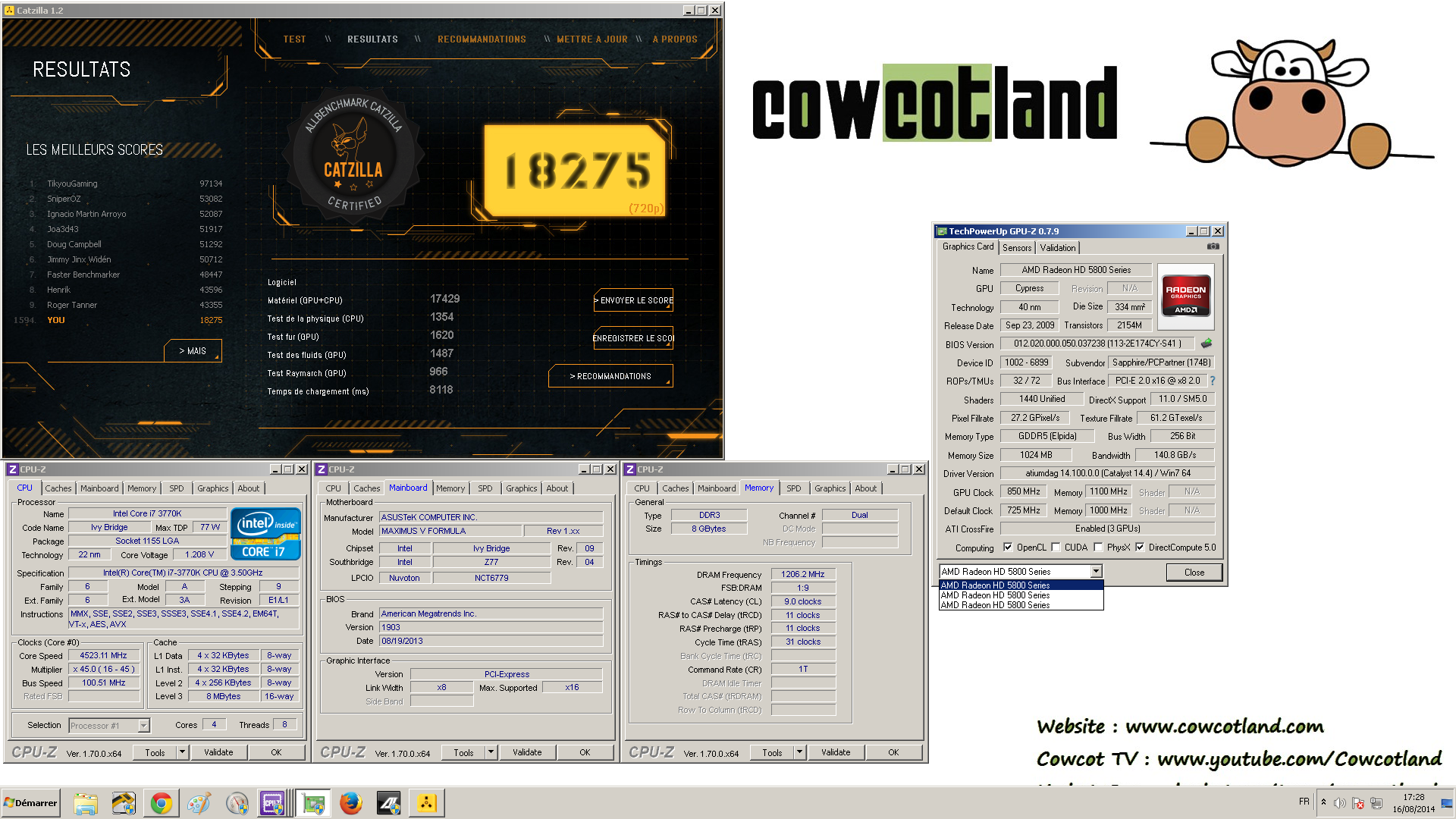Click the Radeon Graphics logo in GPU-Z
1456x819 pixels.
point(1186,295)
